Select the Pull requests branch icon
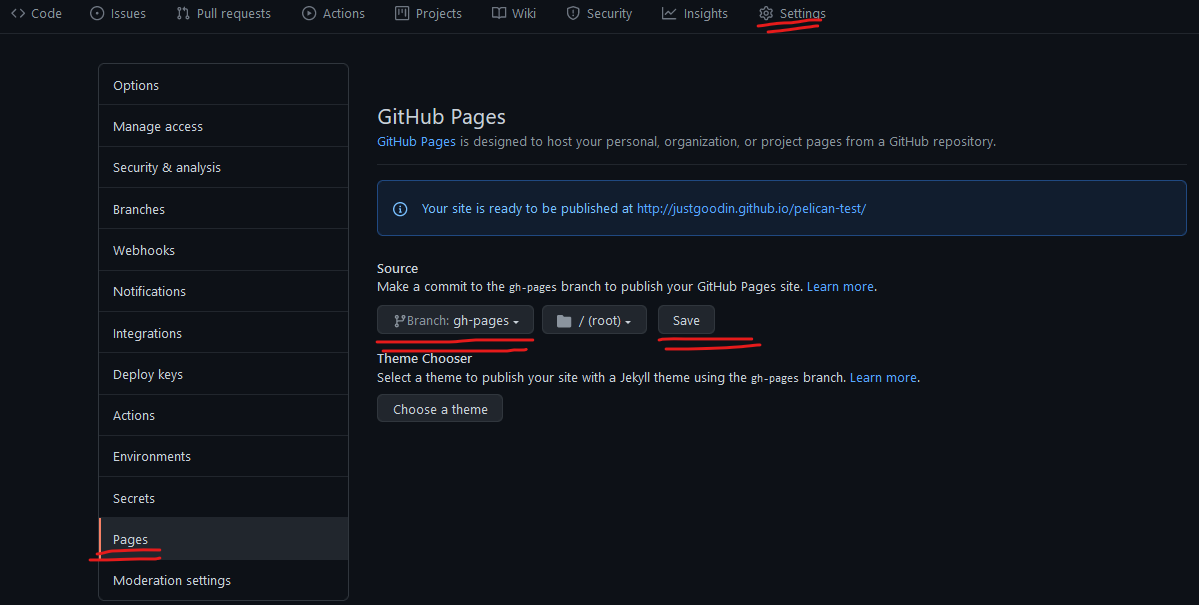Screen dimensions: 1199x605 182,13
